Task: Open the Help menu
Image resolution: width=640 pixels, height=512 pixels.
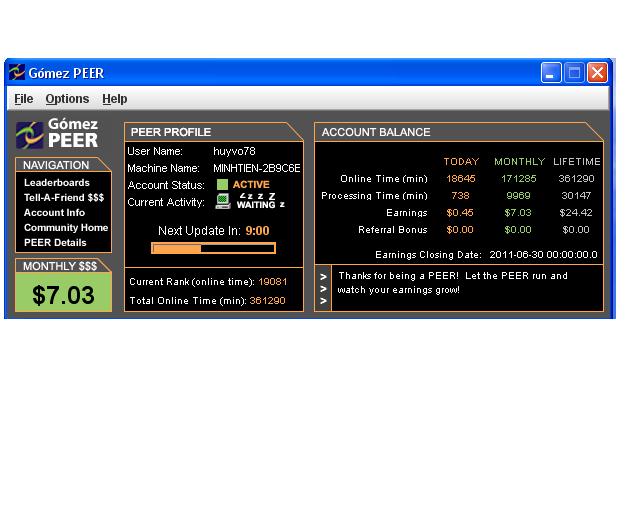Action: click(x=115, y=99)
